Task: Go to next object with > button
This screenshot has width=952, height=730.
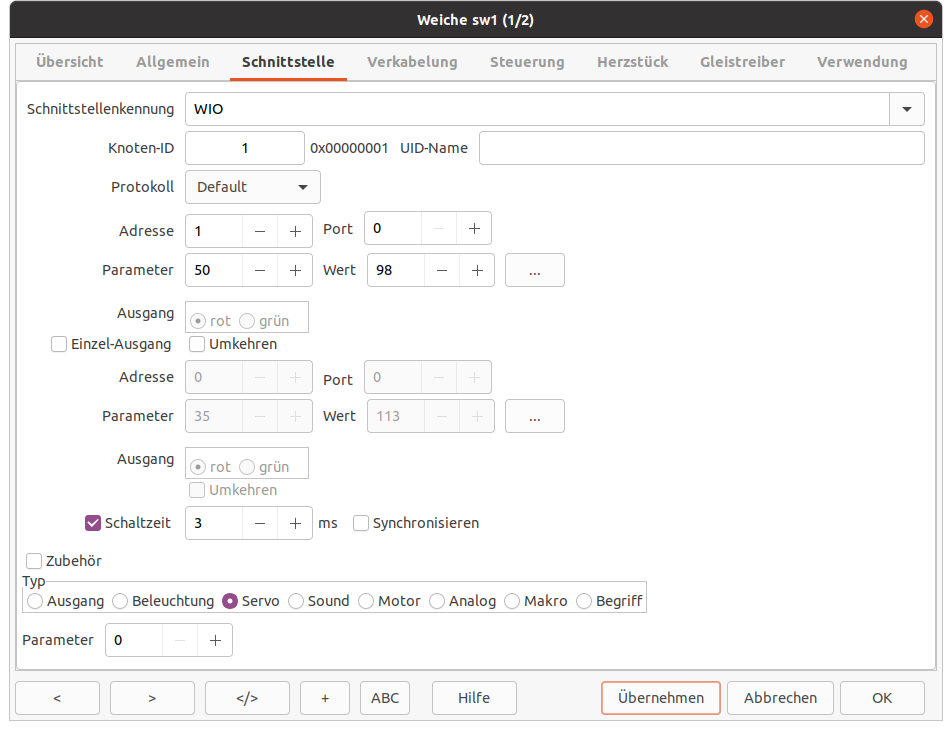Action: point(152,698)
